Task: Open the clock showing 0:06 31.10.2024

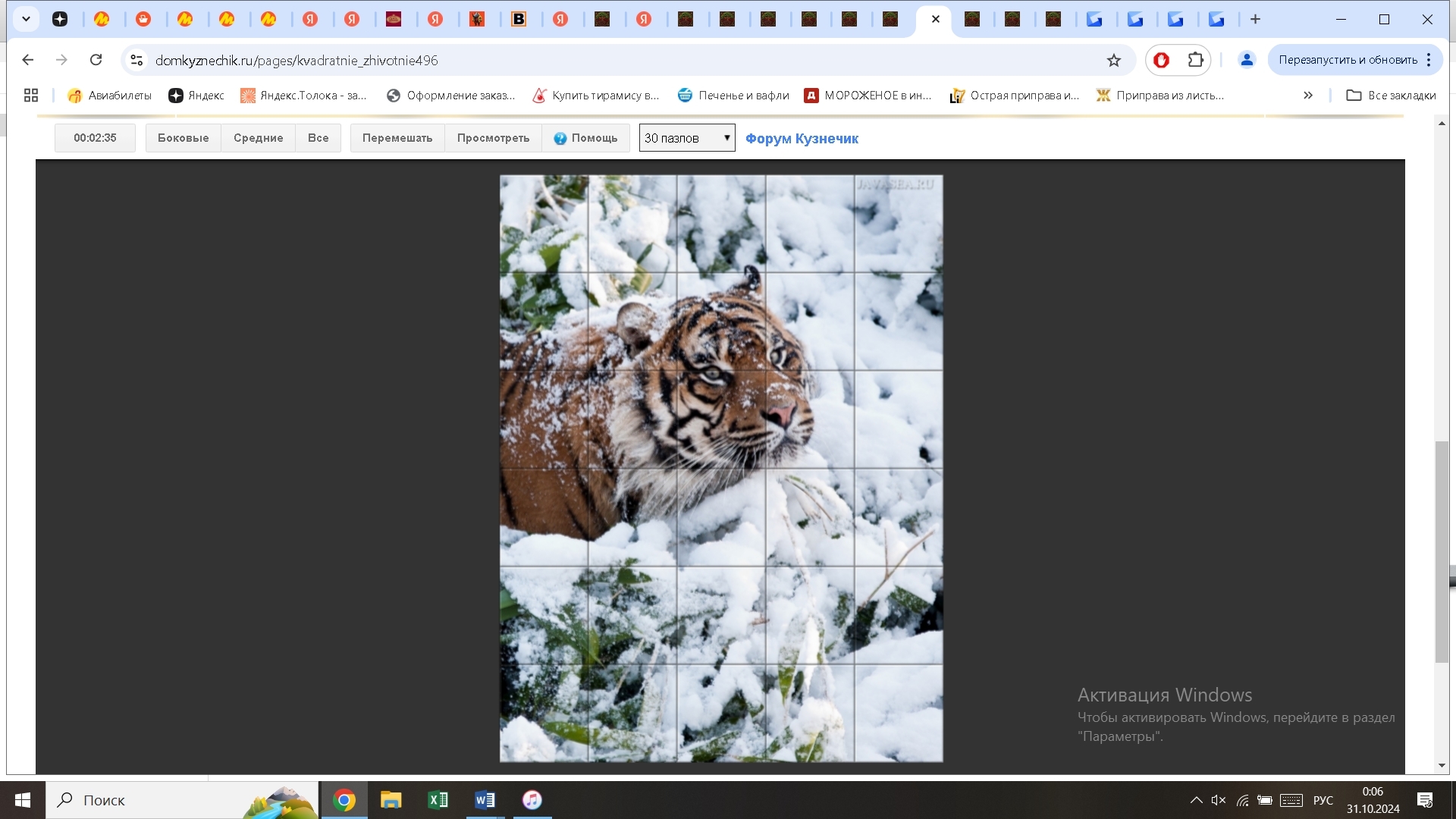Action: tap(1373, 800)
